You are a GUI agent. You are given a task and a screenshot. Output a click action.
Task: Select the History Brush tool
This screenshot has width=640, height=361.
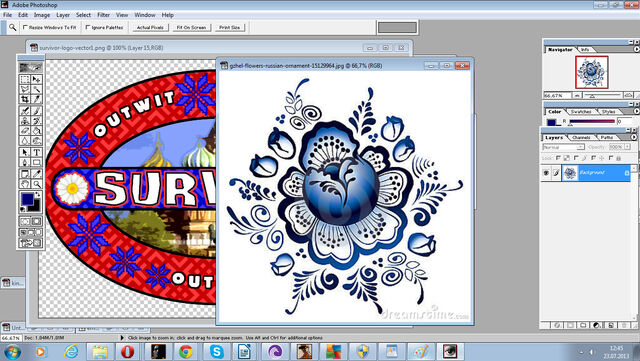coord(36,121)
